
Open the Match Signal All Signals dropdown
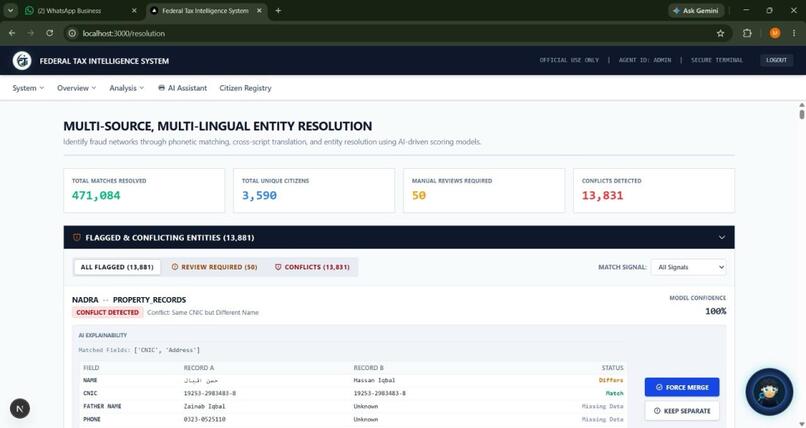(x=688, y=267)
